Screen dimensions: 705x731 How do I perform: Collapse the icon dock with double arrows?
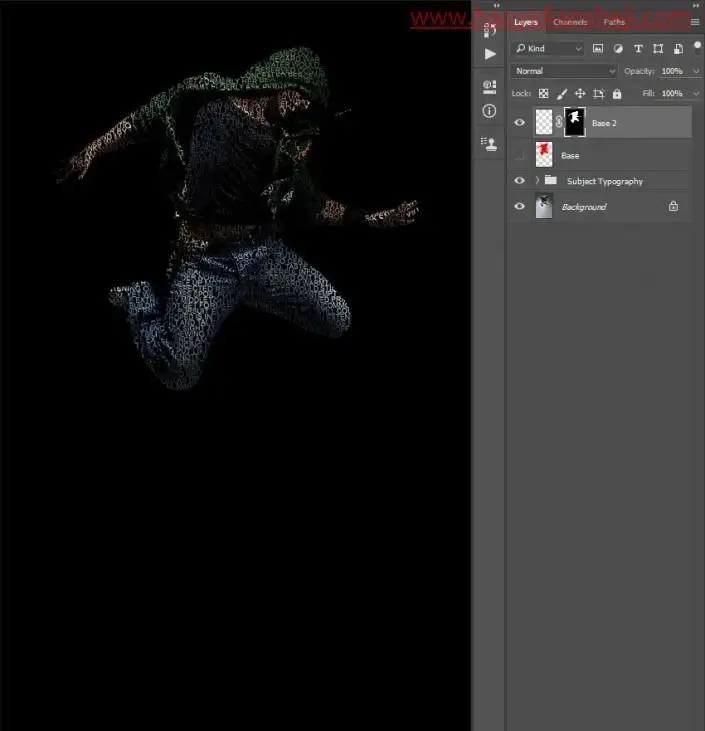pos(497,6)
